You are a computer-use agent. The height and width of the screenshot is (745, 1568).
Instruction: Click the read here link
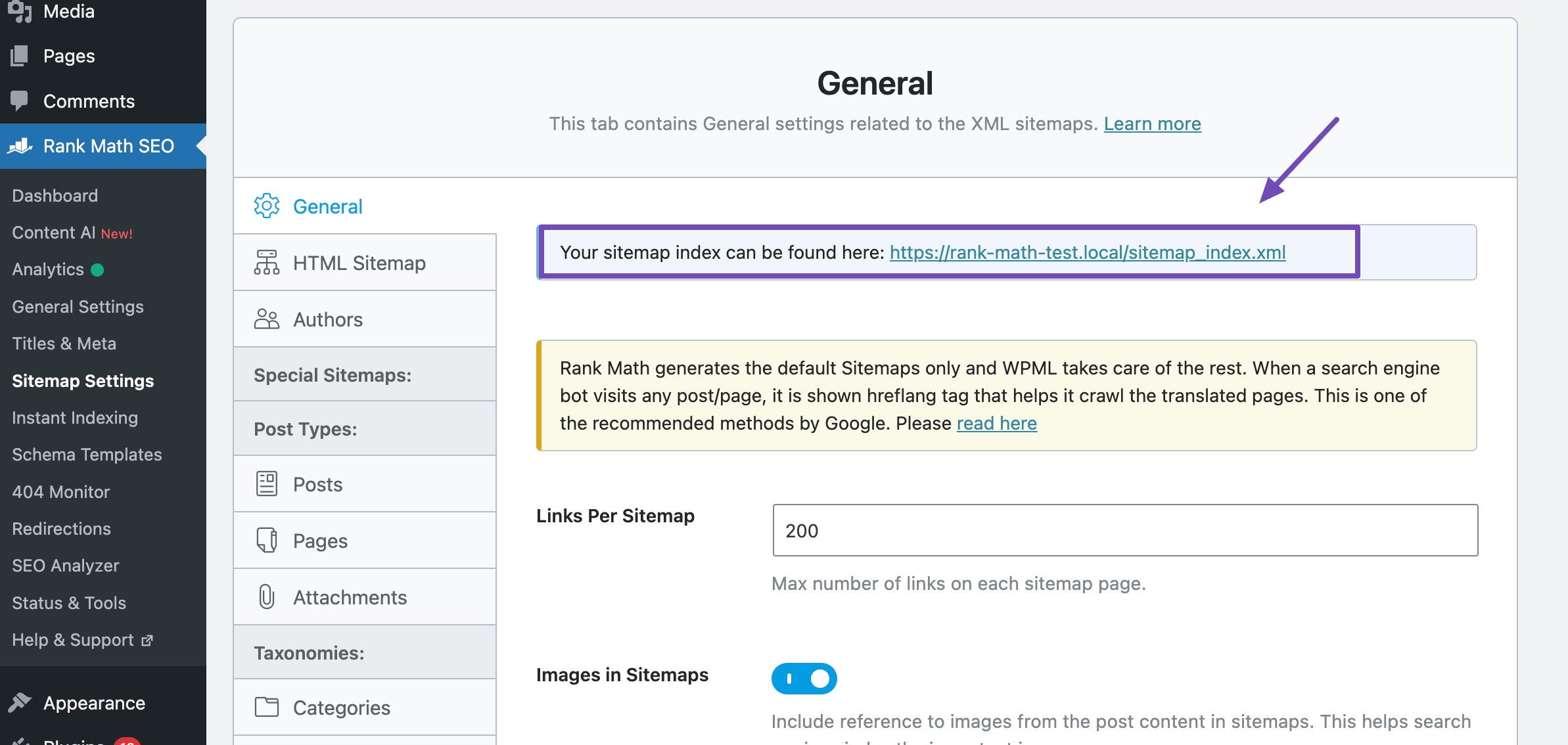[996, 423]
